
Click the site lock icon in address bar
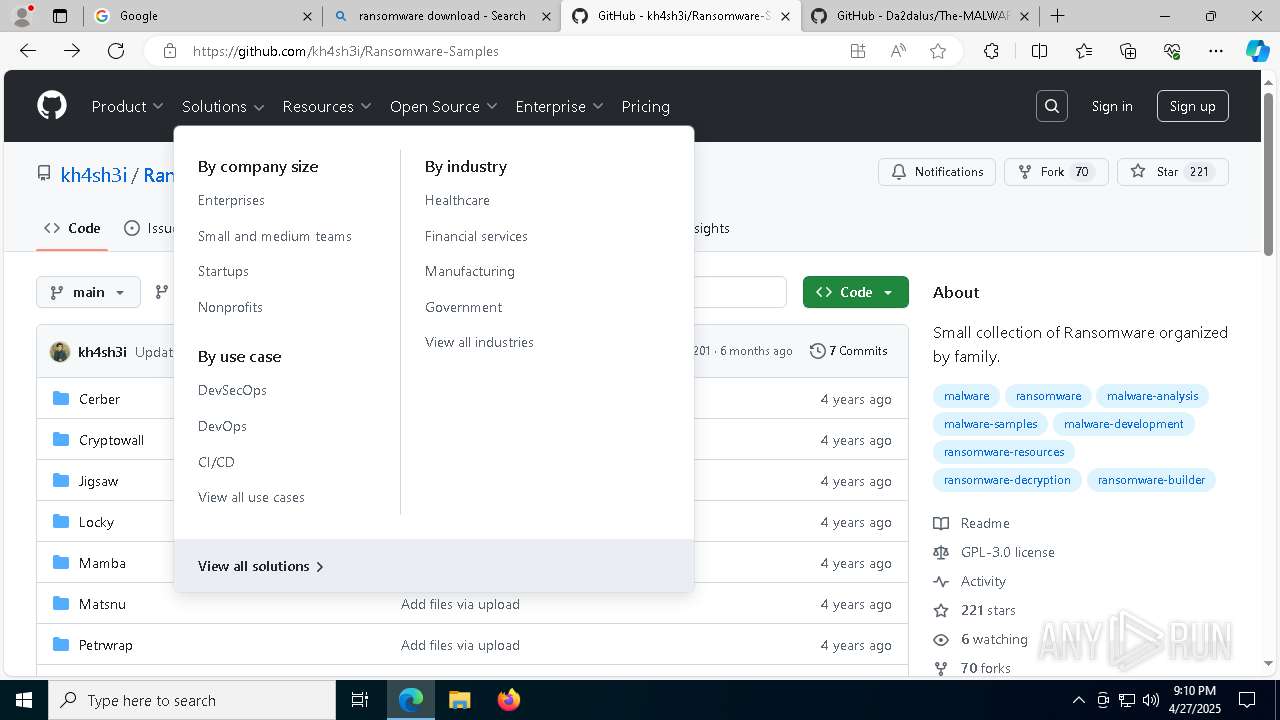pyautogui.click(x=170, y=51)
